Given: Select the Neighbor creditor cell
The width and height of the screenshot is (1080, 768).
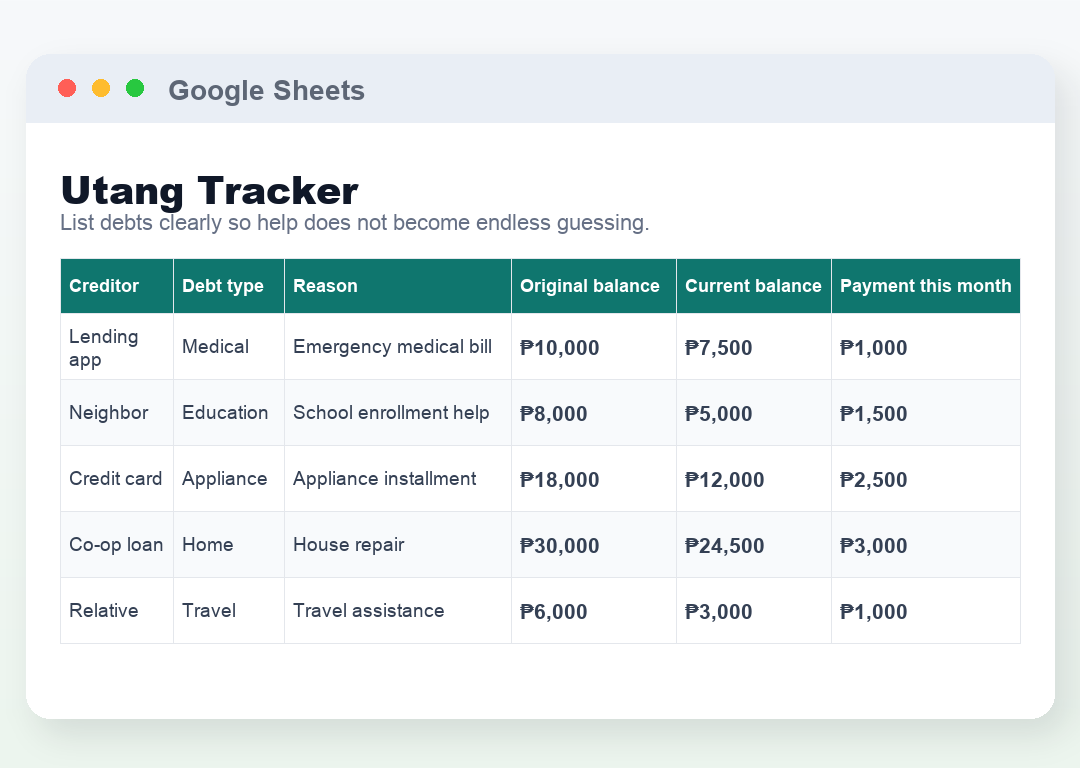Looking at the screenshot, I should [117, 413].
